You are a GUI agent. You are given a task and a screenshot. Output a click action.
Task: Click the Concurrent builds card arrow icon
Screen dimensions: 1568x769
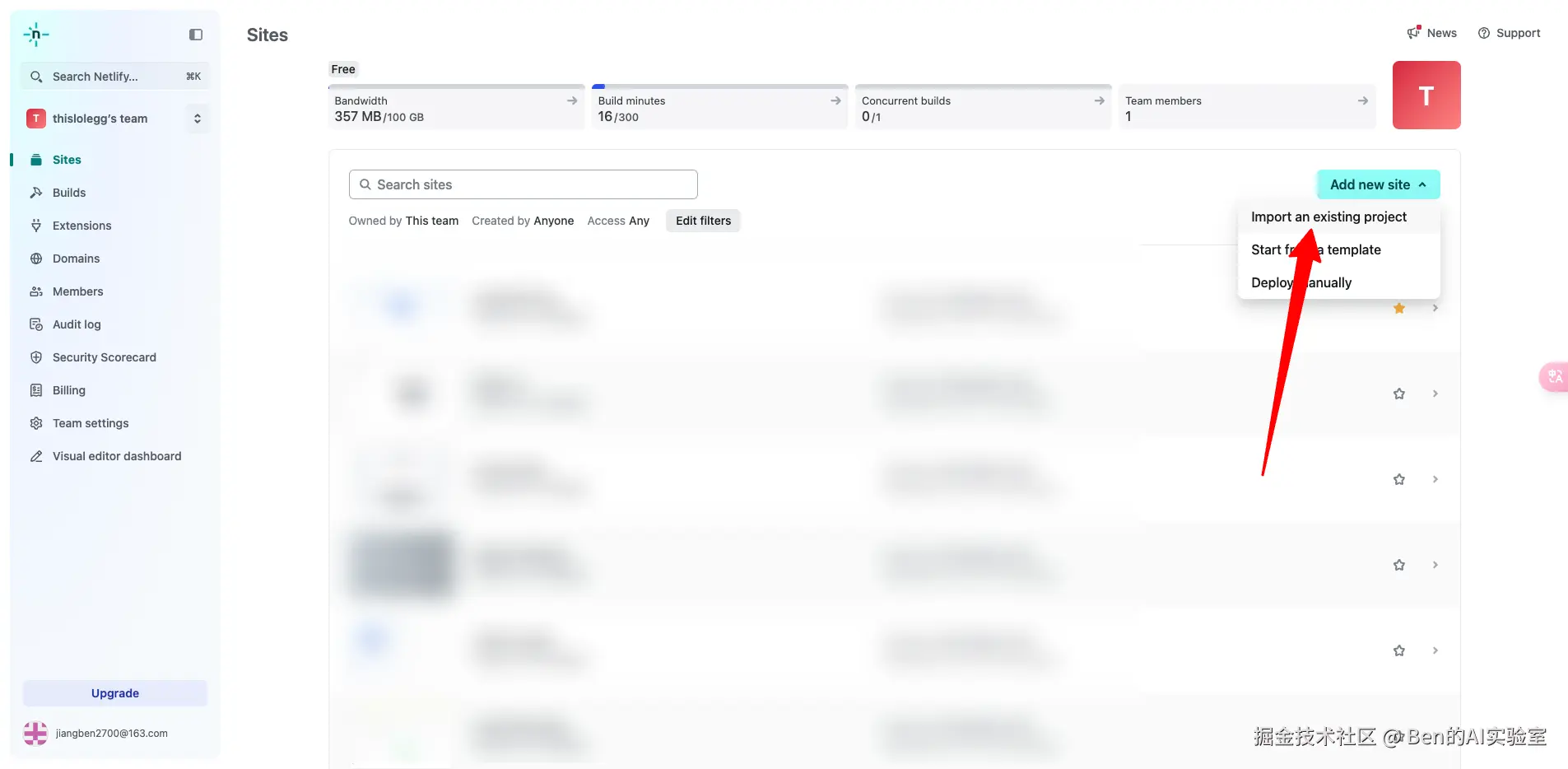[1099, 100]
